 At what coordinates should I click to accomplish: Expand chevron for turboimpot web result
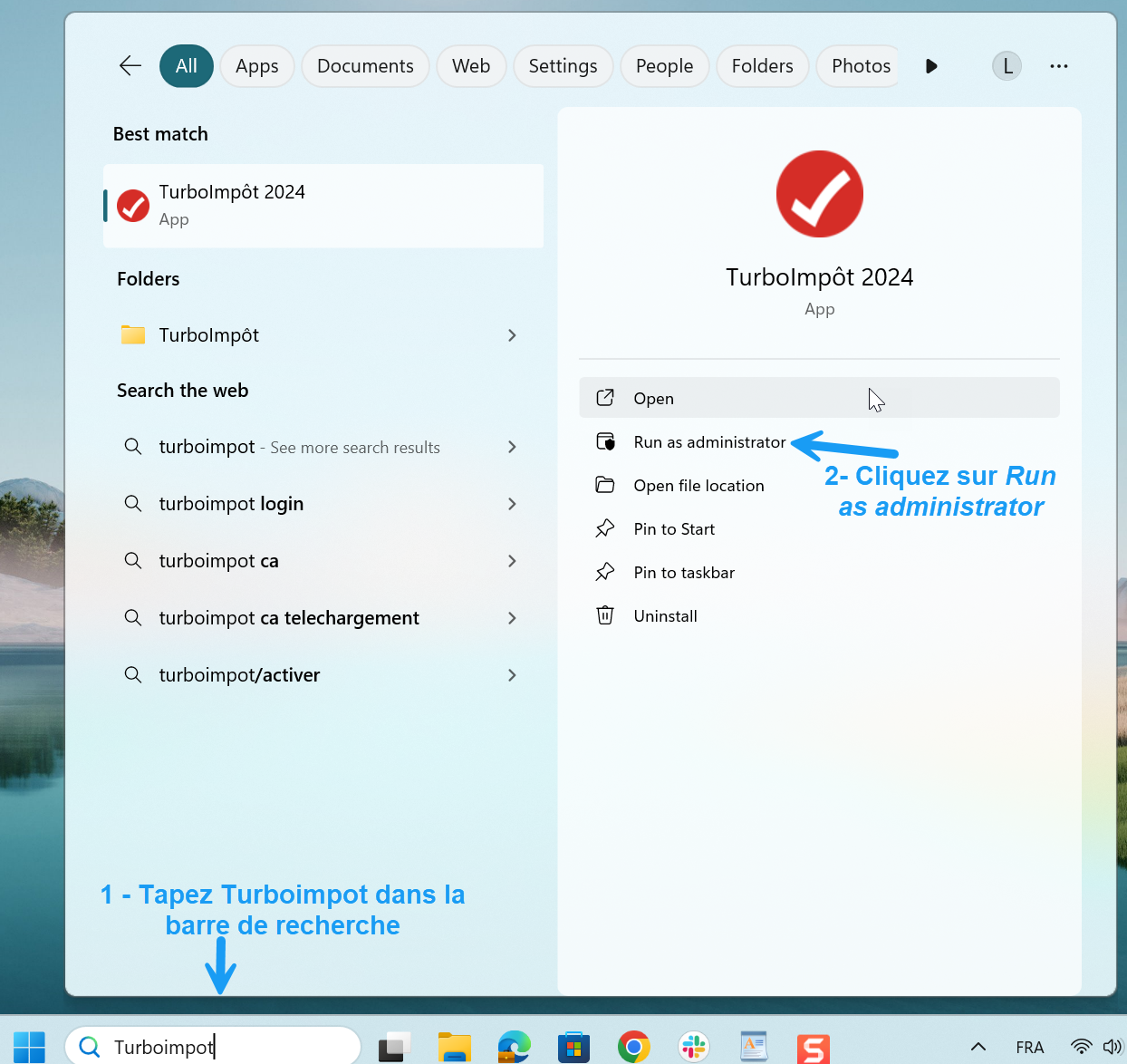512,447
